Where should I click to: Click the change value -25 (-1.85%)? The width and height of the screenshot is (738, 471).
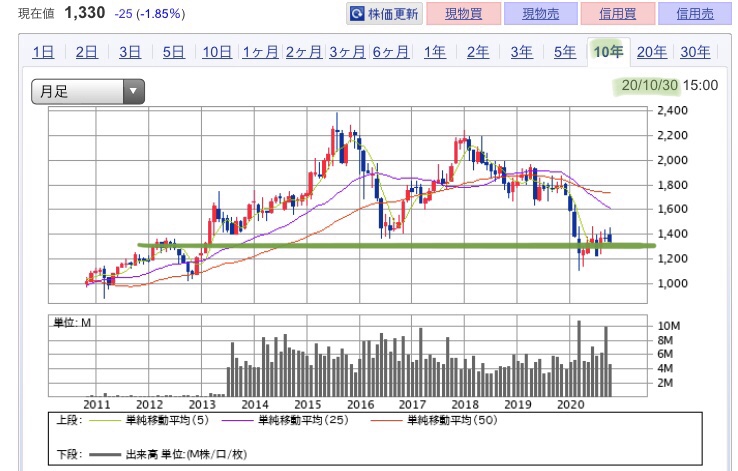[150, 14]
